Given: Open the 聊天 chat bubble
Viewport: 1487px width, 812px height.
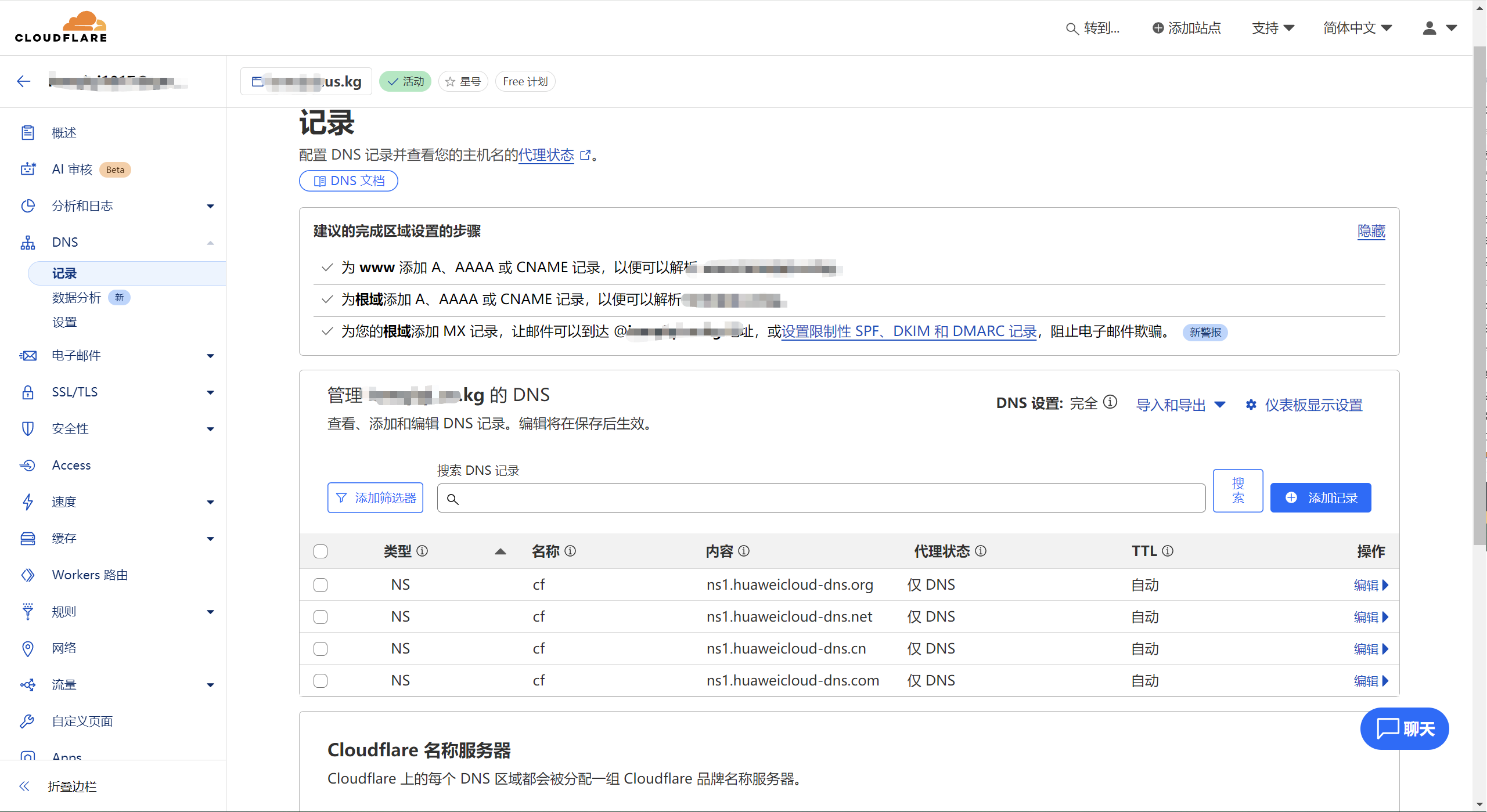Looking at the screenshot, I should click(x=1404, y=728).
